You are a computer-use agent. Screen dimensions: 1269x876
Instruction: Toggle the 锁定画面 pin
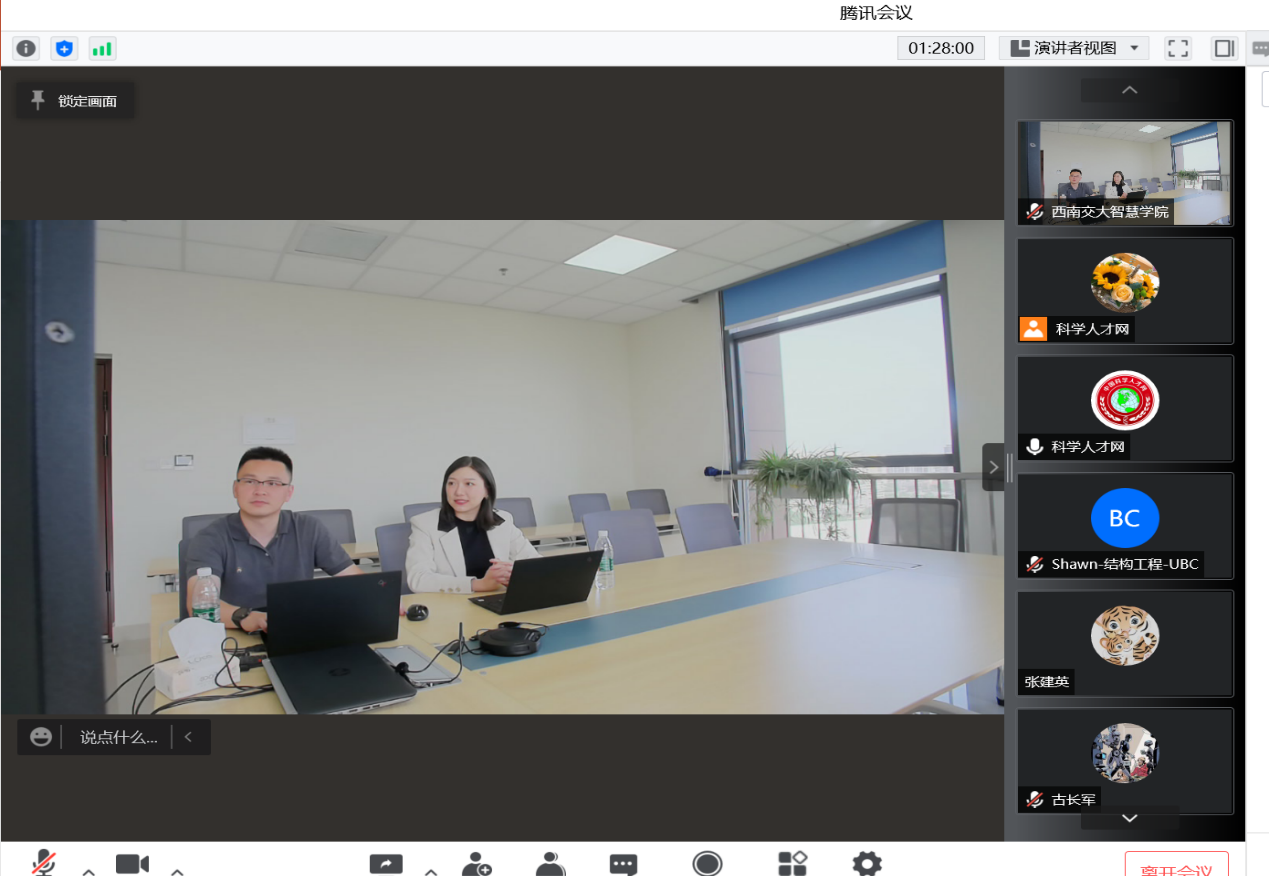tap(75, 101)
